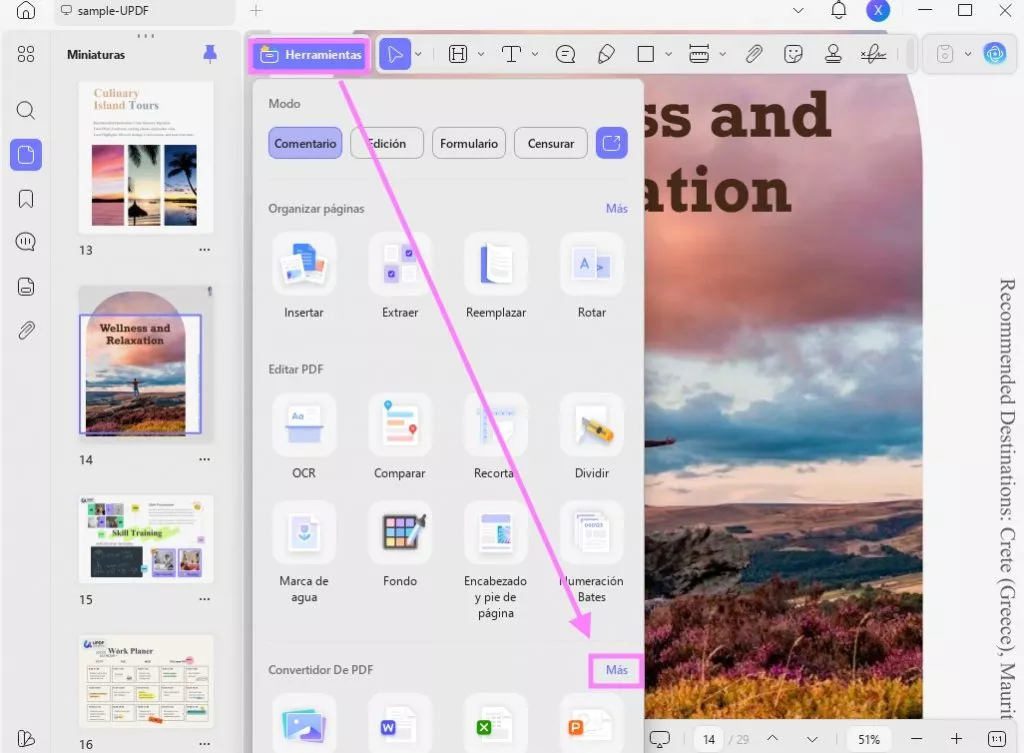Pin the Miniaturas panel
Viewport: 1024px width, 753px height.
point(210,54)
